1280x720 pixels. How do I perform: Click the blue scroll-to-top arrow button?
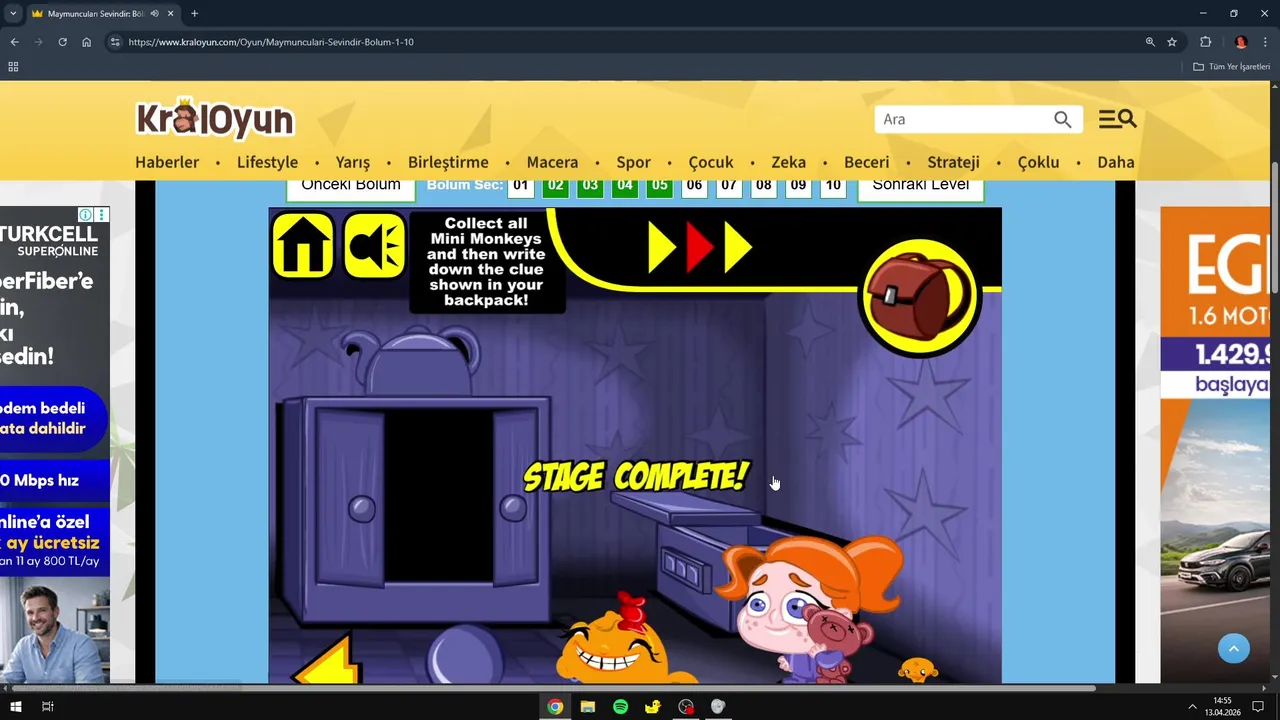pyautogui.click(x=1234, y=648)
